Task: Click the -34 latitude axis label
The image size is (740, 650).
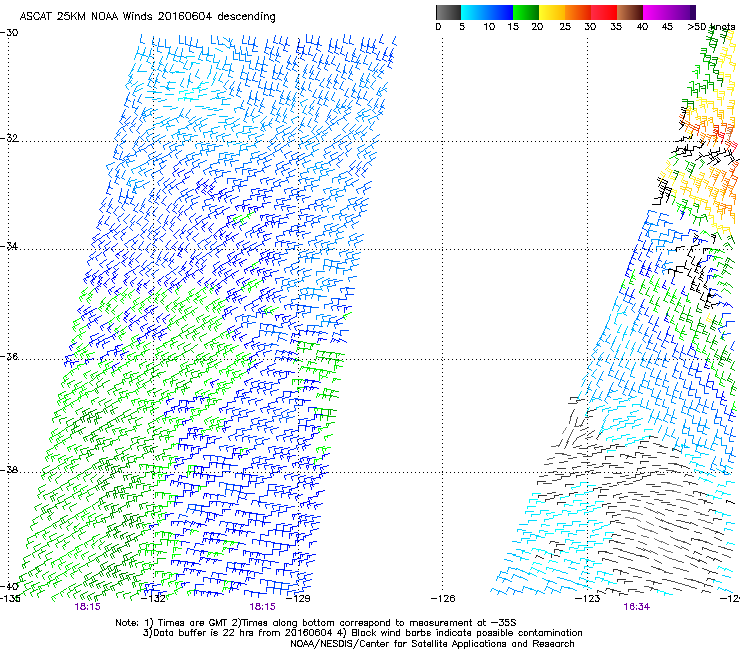Action: coord(9,246)
